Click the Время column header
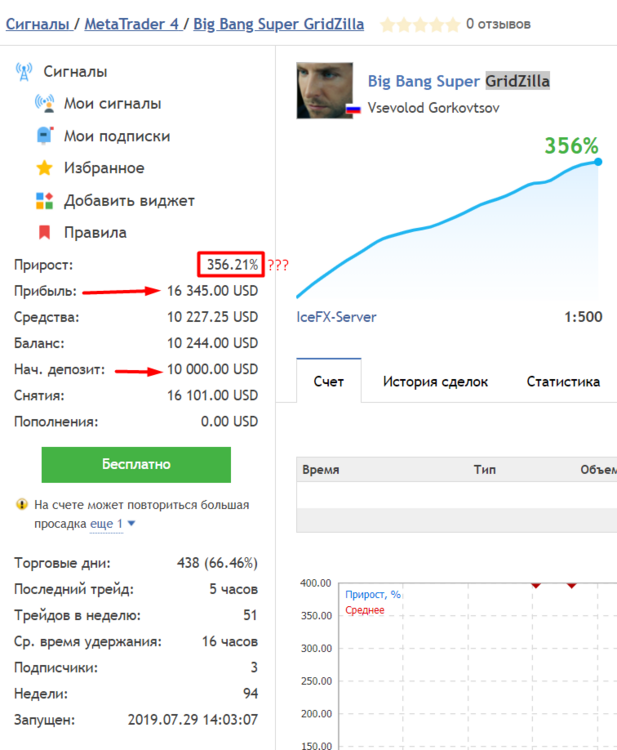617x750 pixels. click(x=320, y=470)
